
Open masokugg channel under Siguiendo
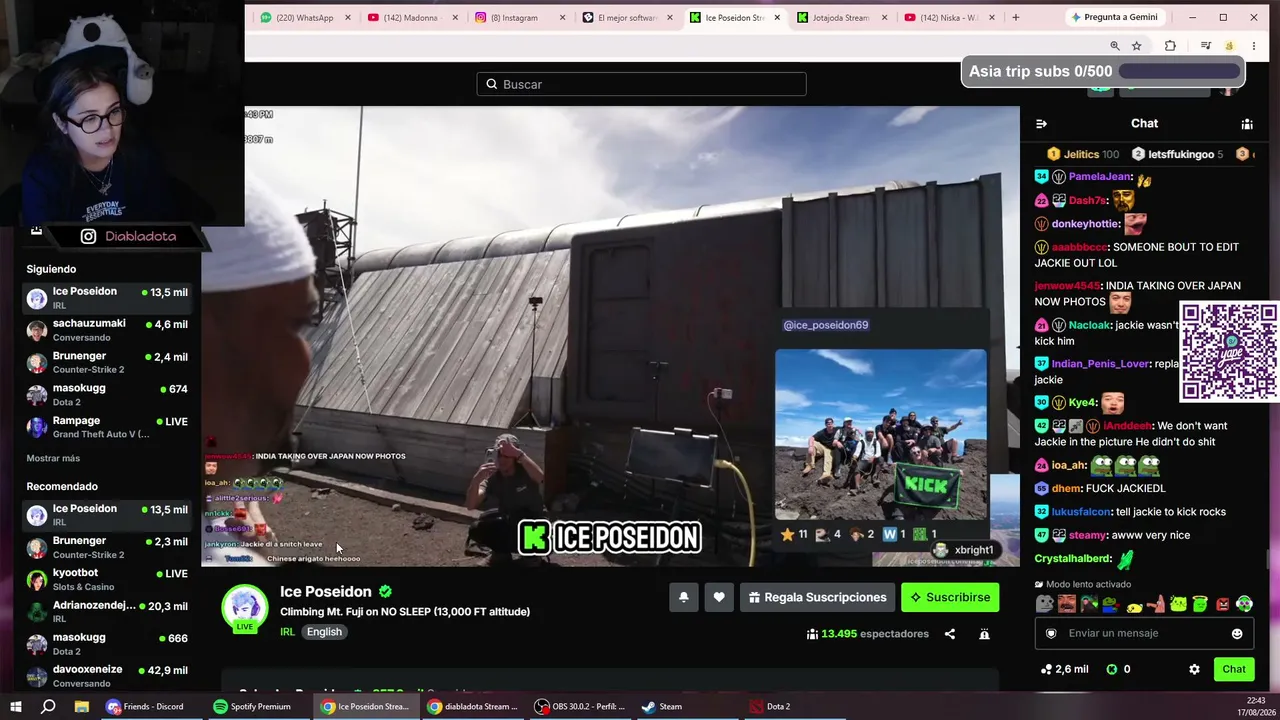coord(106,394)
